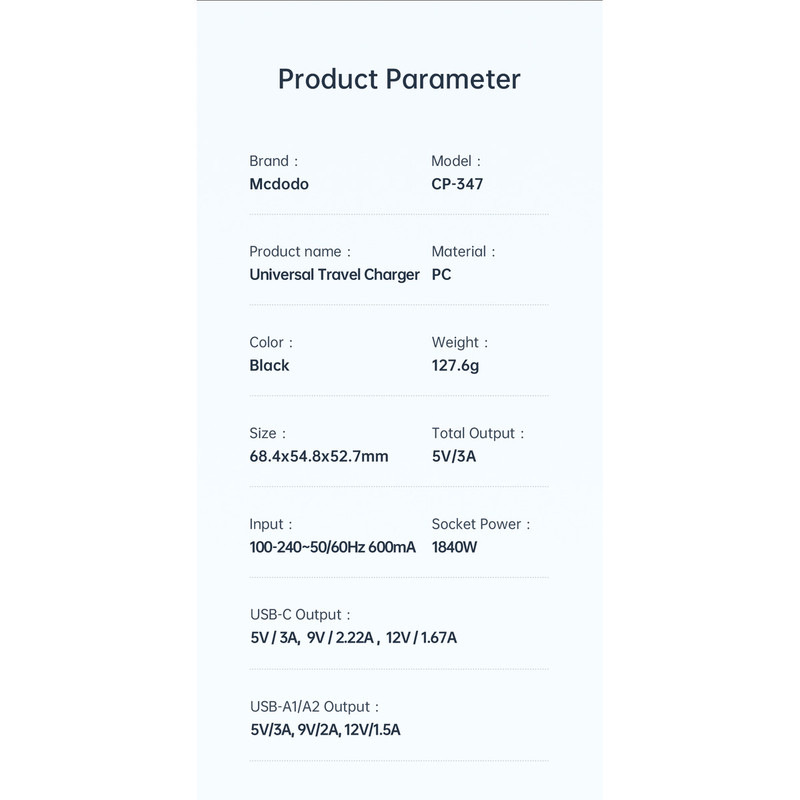Click the "Material :" label

(463, 252)
